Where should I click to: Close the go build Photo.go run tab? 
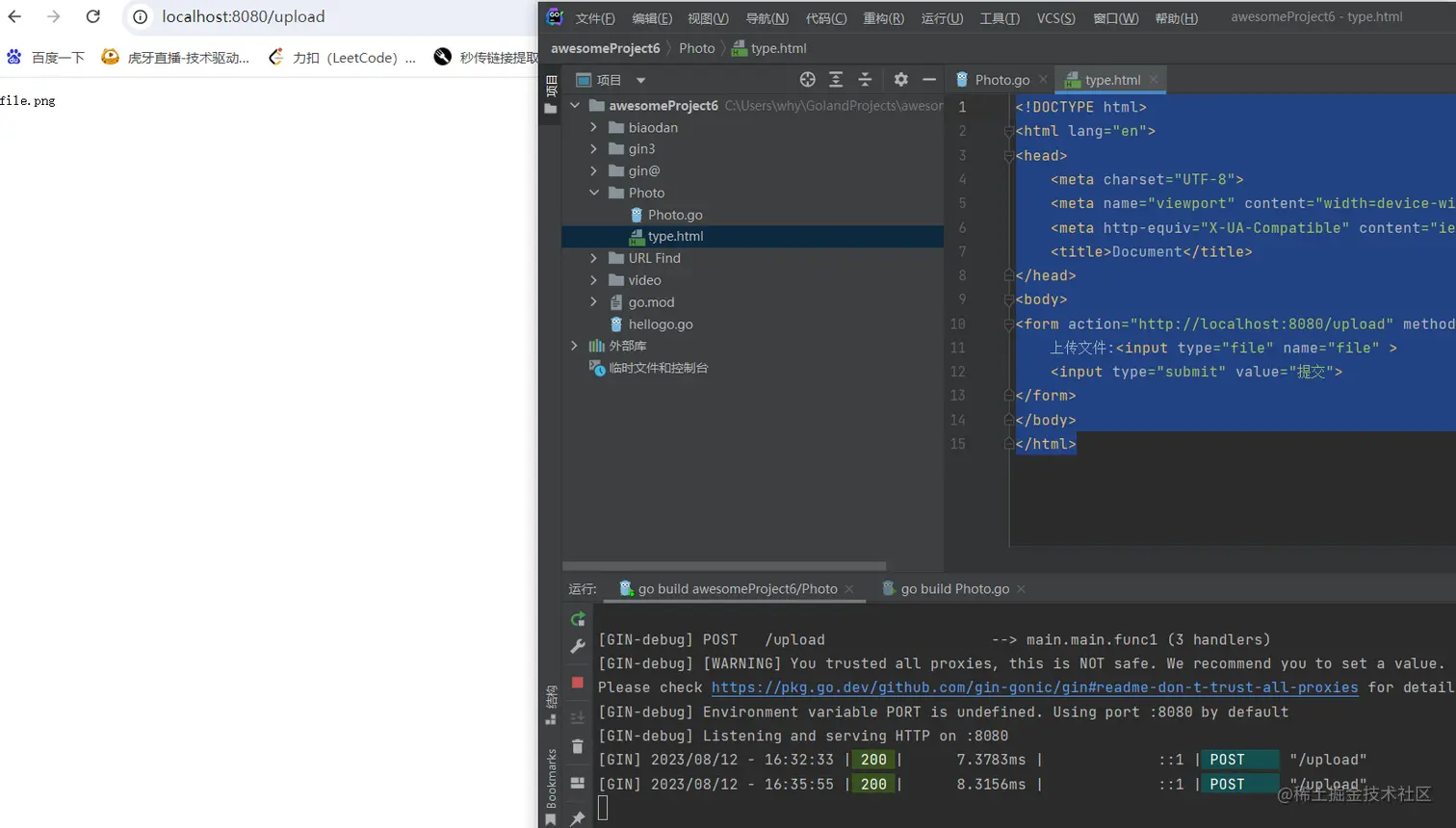pyautogui.click(x=1021, y=588)
